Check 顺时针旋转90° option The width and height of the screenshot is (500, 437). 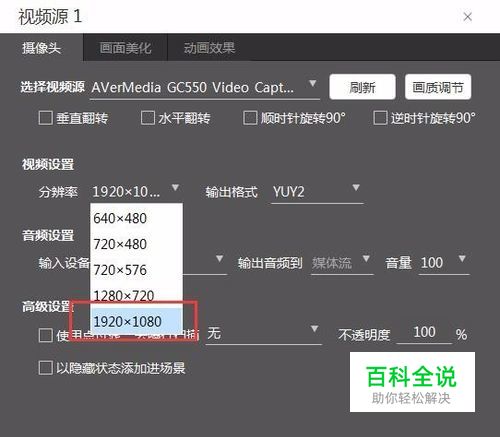tap(250, 118)
